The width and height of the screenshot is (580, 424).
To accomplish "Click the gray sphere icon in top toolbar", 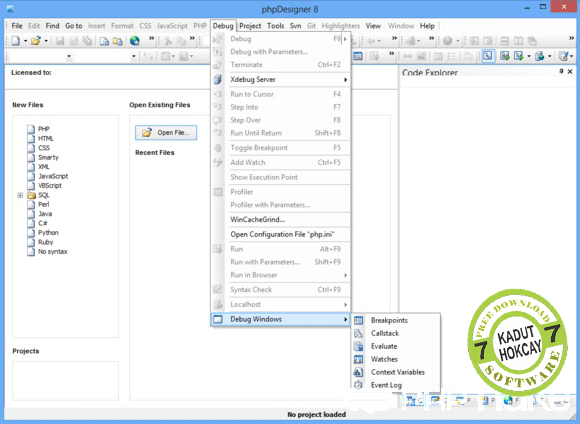I will tap(448, 41).
